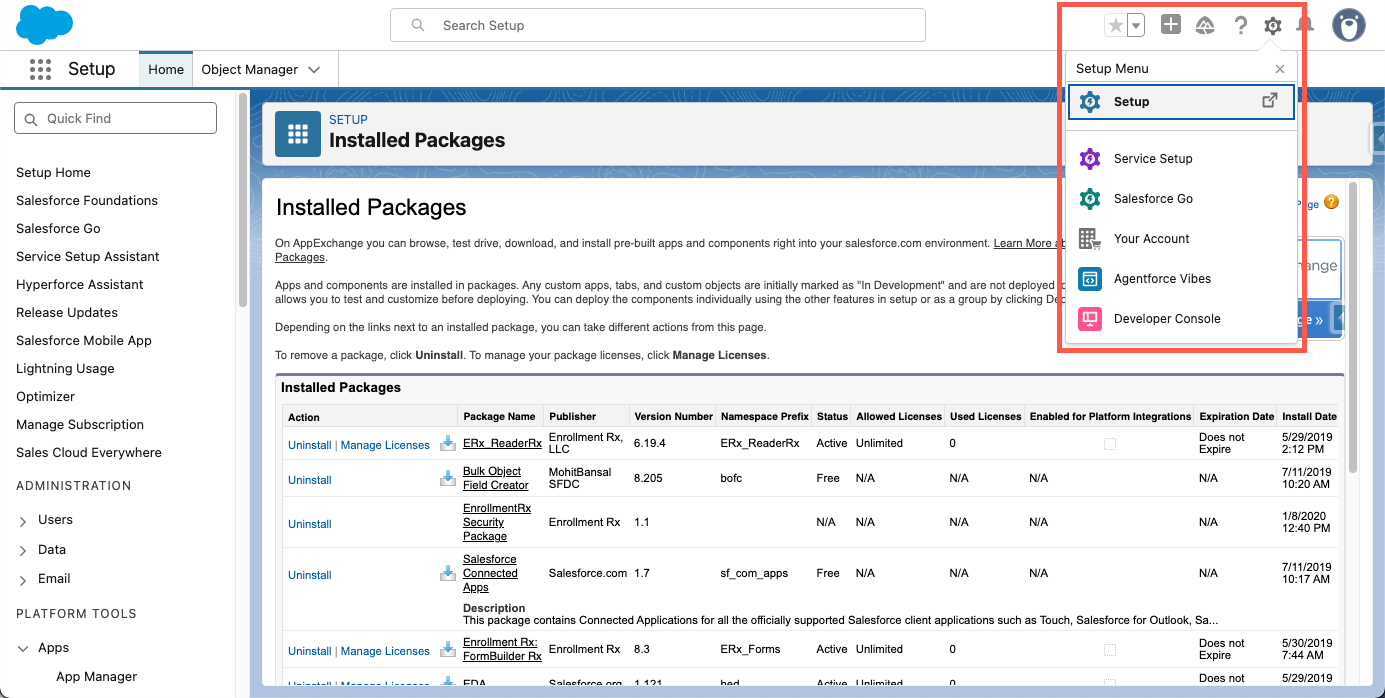Viewport: 1385px width, 698px height.
Task: Click the Search Setup input field
Action: [x=657, y=25]
